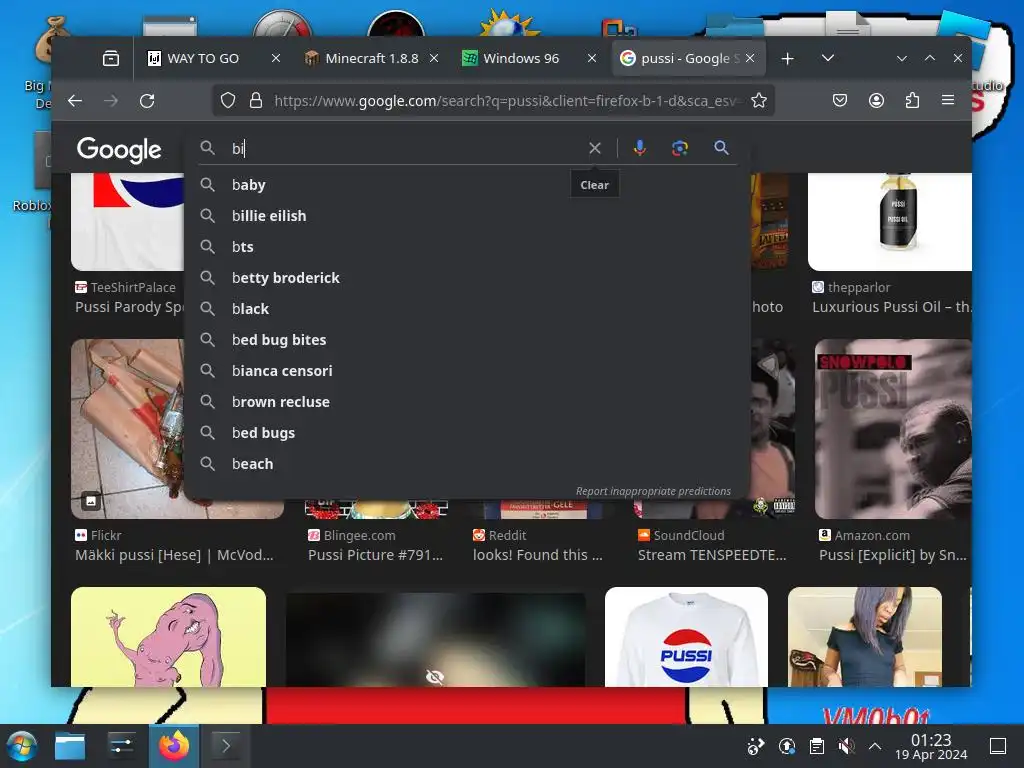Open Firefox View icon in tab bar

pos(111,59)
